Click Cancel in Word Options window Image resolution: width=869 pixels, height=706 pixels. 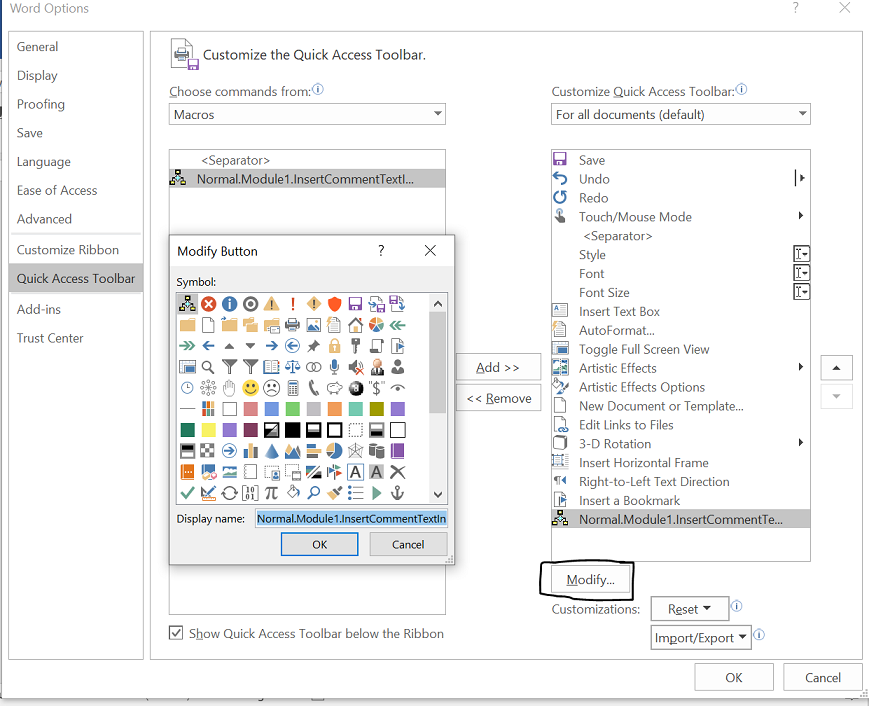(x=822, y=677)
